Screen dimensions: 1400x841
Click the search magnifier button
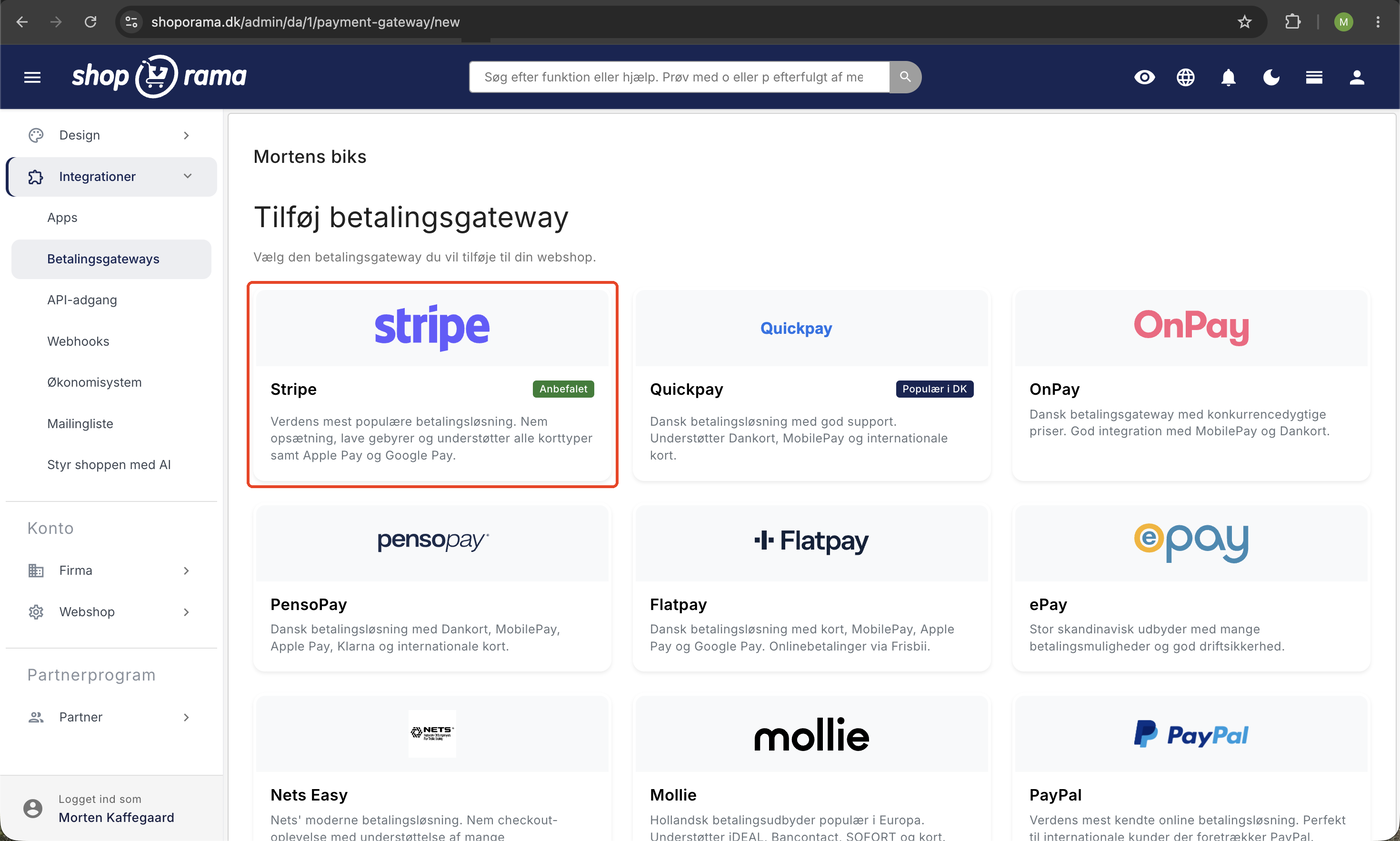click(x=905, y=77)
